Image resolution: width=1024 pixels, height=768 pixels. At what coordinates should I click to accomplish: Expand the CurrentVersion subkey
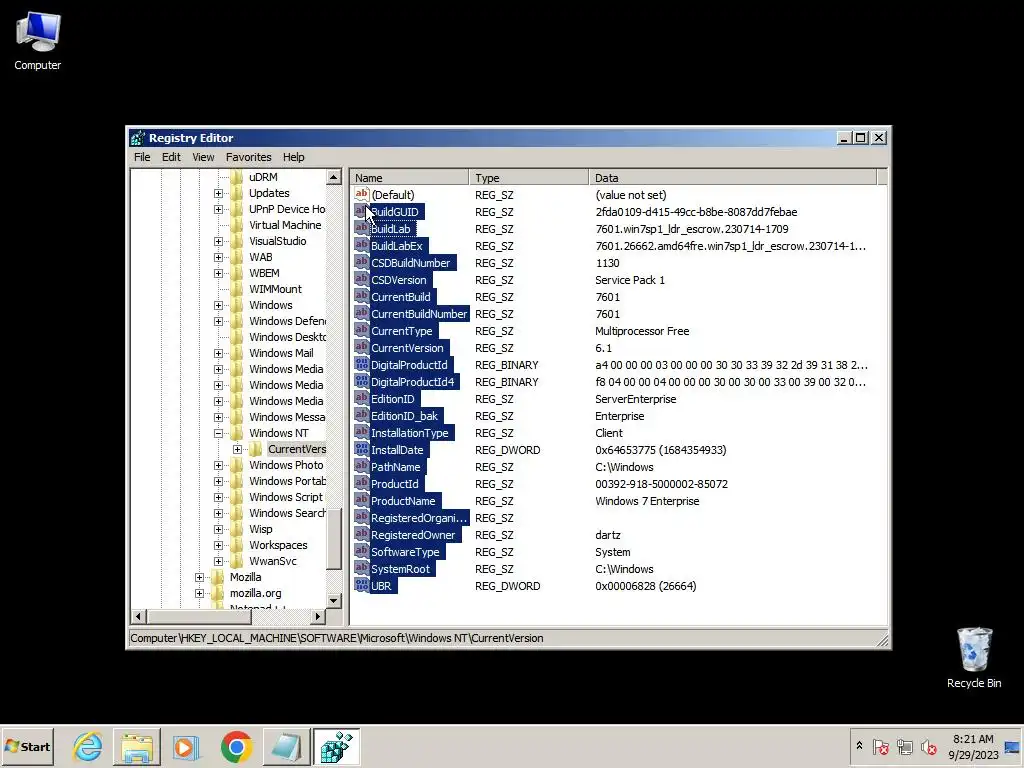click(238, 449)
